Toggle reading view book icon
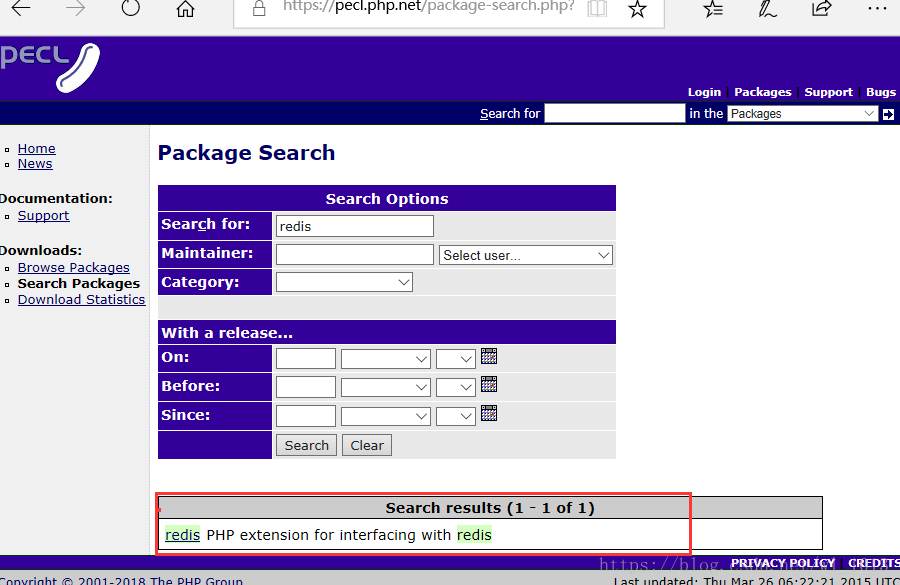Image resolution: width=900 pixels, height=585 pixels. tap(597, 8)
